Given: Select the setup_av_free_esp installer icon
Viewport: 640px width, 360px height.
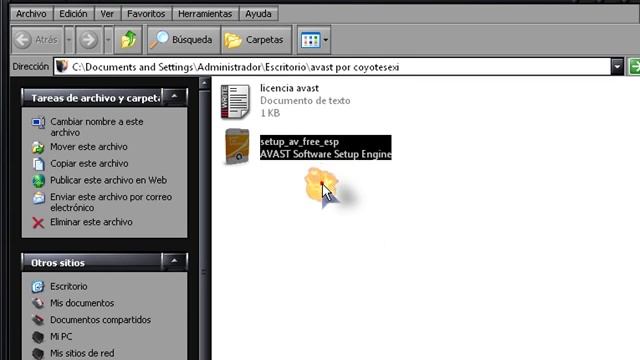Looking at the screenshot, I should pyautogui.click(x=237, y=147).
